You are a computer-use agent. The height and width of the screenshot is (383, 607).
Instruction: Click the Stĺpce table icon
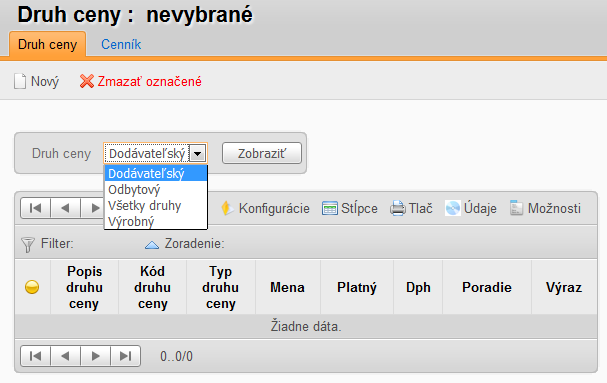[329, 208]
